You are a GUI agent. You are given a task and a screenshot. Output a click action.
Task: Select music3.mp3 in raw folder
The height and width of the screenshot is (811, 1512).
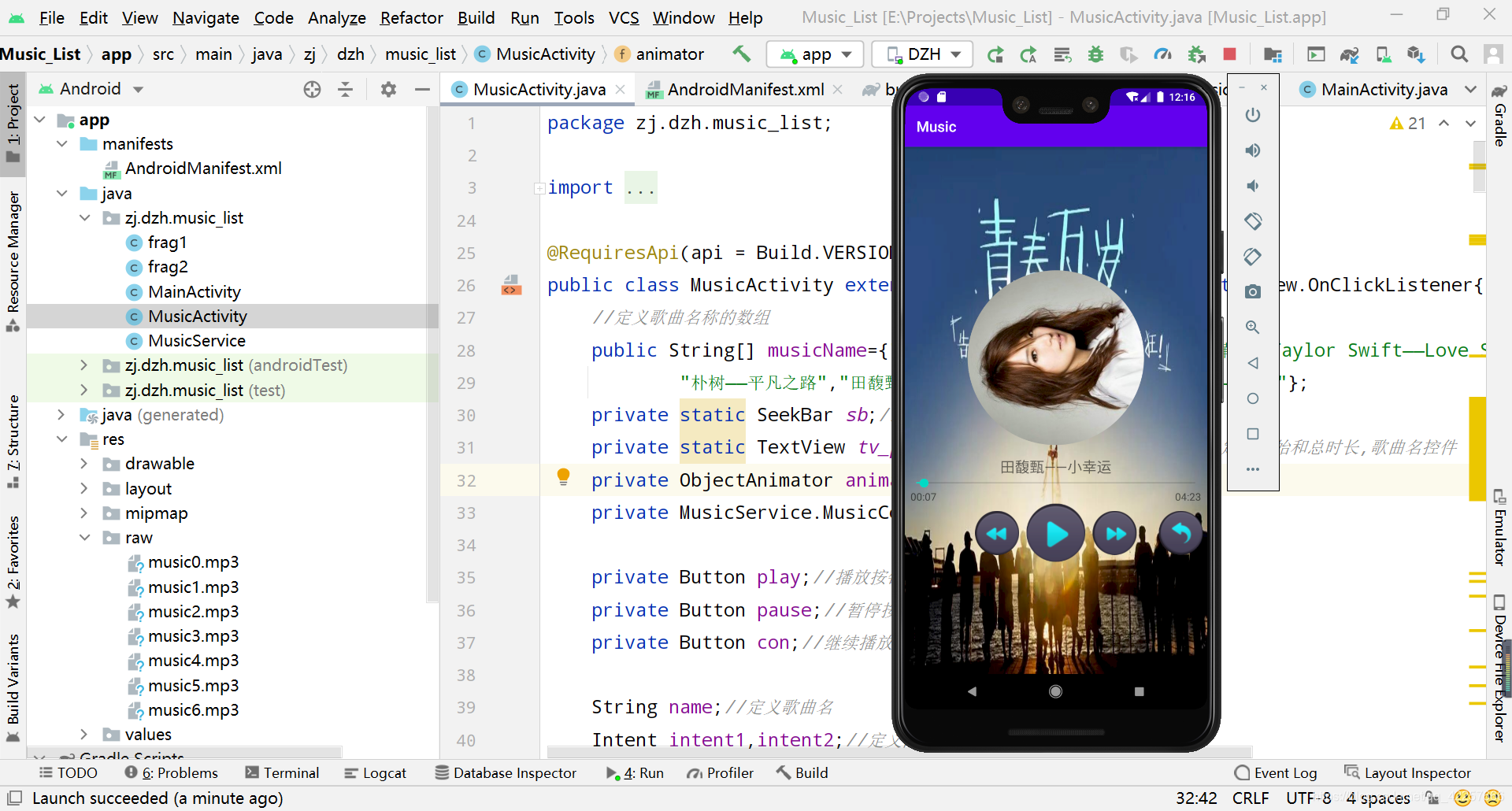193,636
